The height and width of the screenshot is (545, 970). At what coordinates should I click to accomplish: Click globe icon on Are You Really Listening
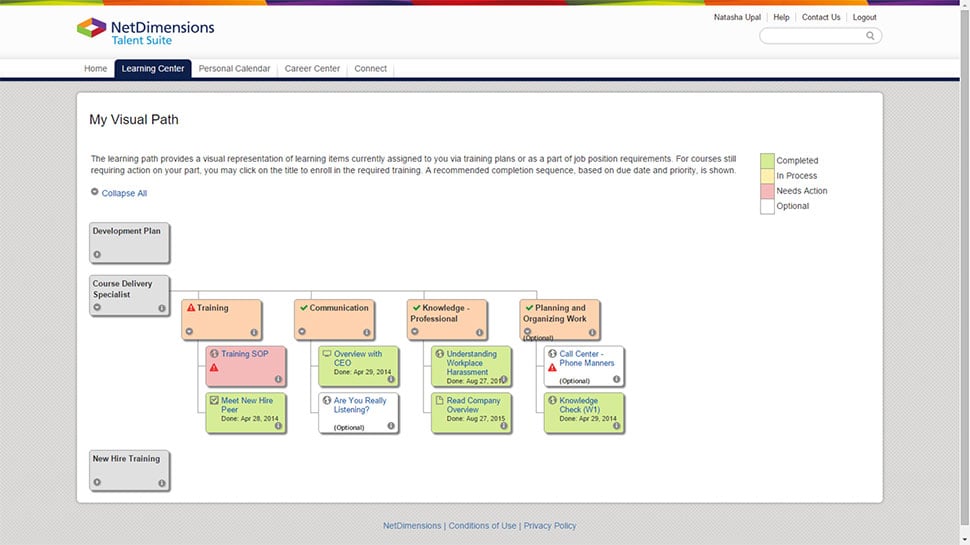tap(327, 400)
